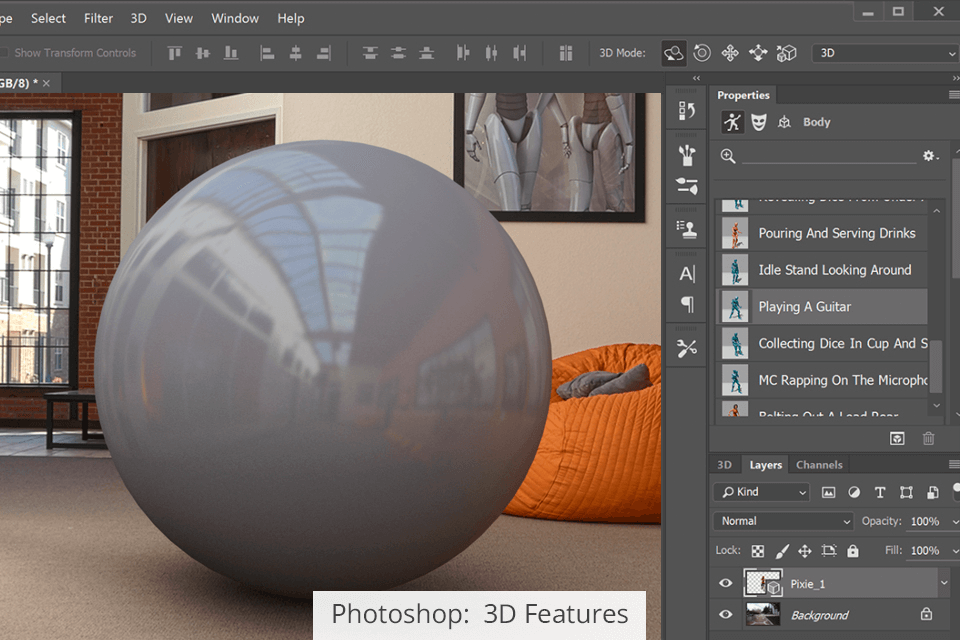Click the search magnifier in Properties
Viewport: 960px width, 640px height.
(728, 156)
